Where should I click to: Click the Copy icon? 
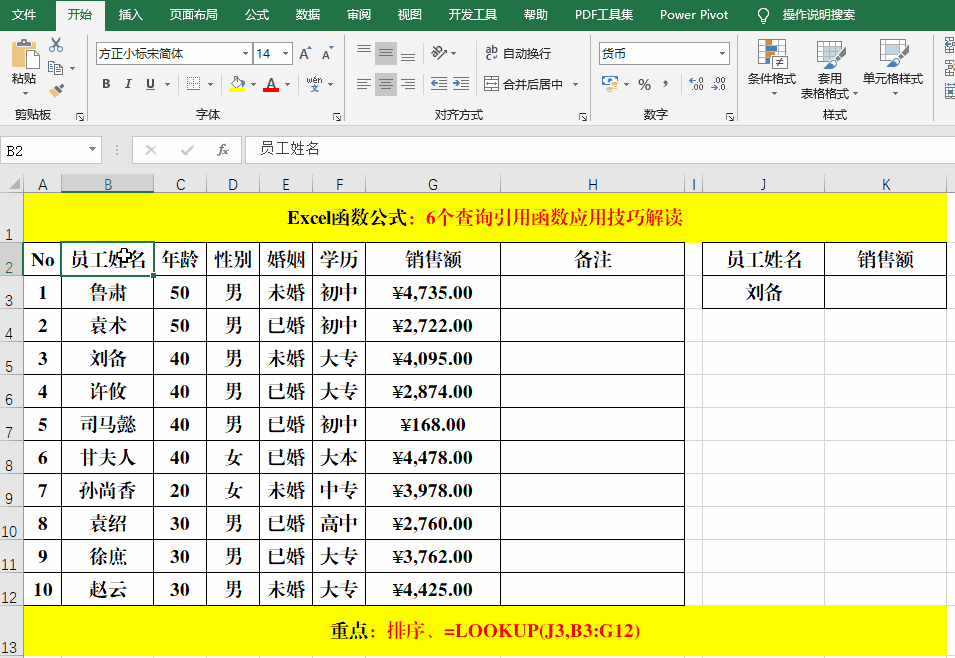[55, 68]
